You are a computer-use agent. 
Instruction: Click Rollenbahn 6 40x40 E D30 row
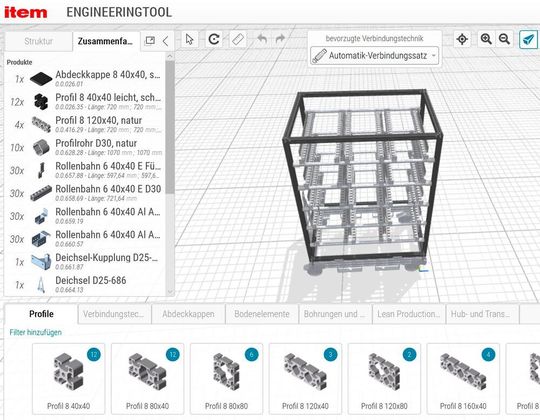click(85, 193)
